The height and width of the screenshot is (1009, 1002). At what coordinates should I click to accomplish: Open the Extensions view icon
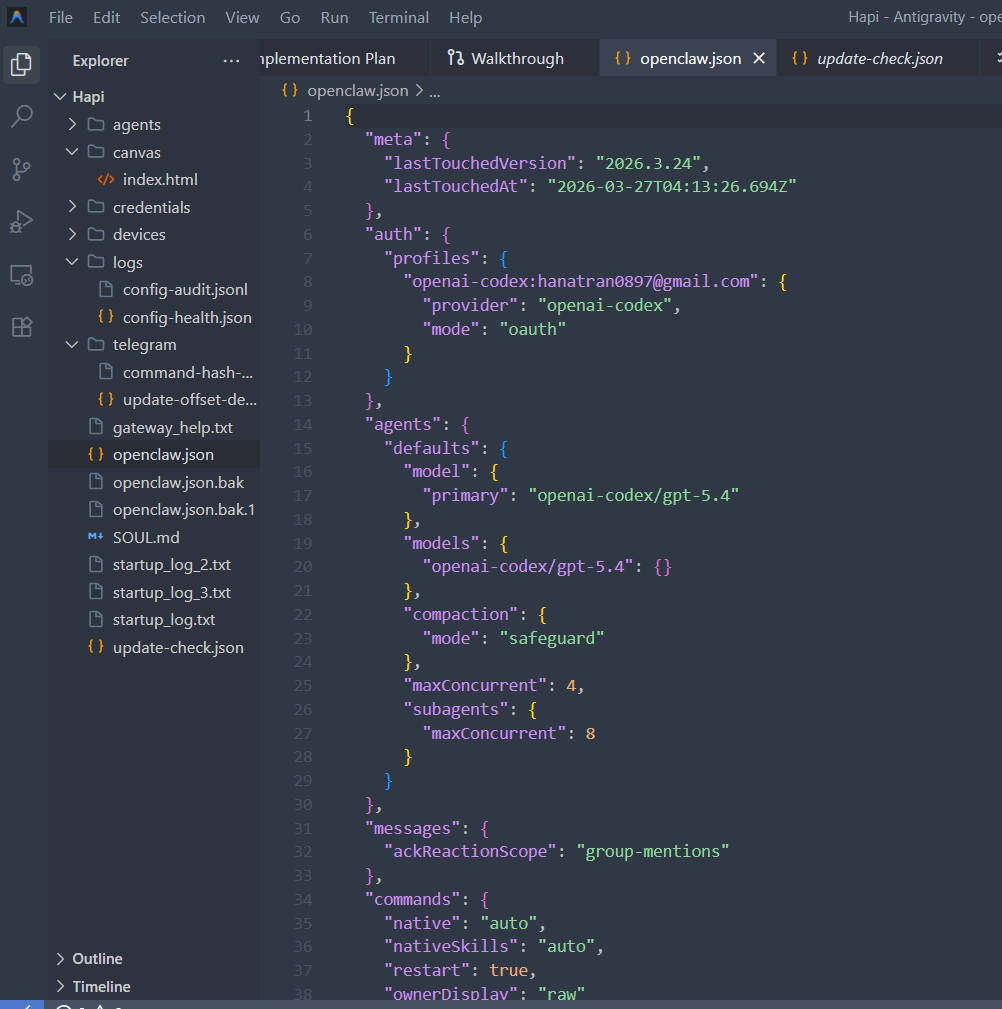point(21,327)
